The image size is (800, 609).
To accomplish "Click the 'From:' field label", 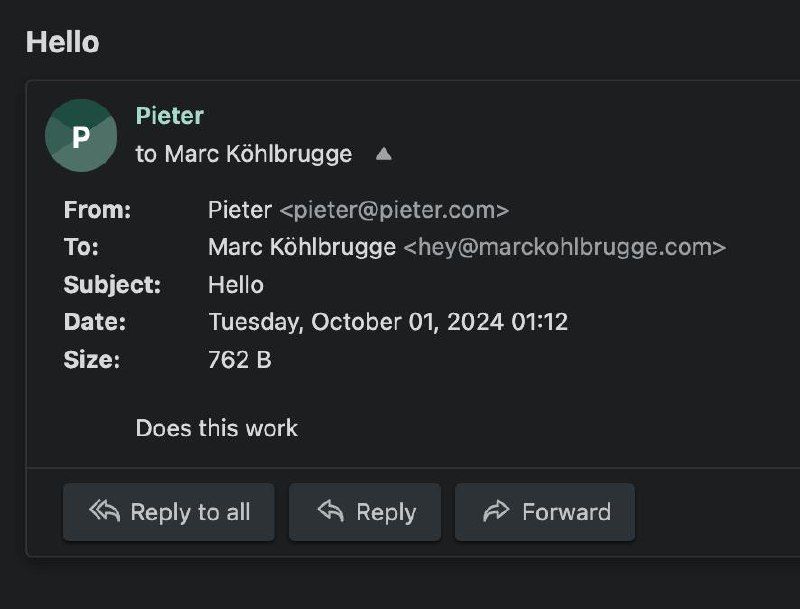I will point(97,210).
